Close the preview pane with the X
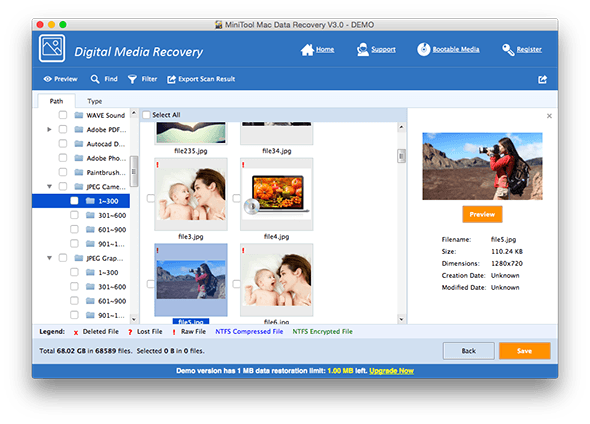 click(549, 116)
